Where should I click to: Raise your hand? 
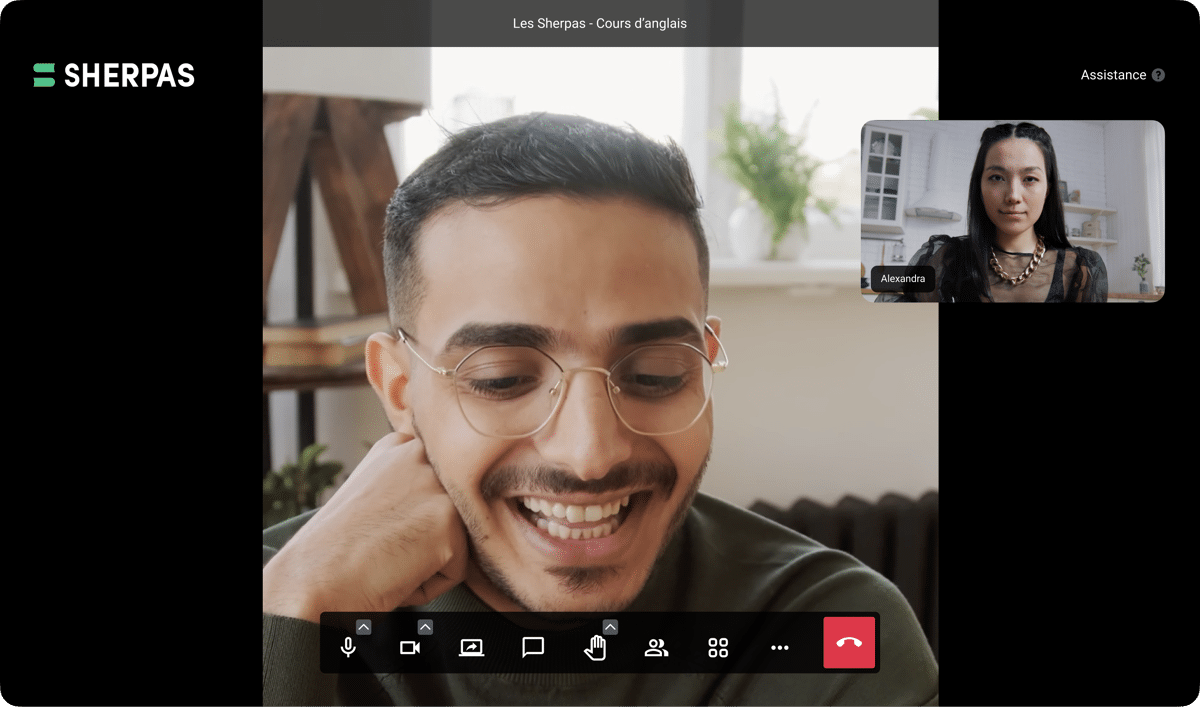[595, 648]
